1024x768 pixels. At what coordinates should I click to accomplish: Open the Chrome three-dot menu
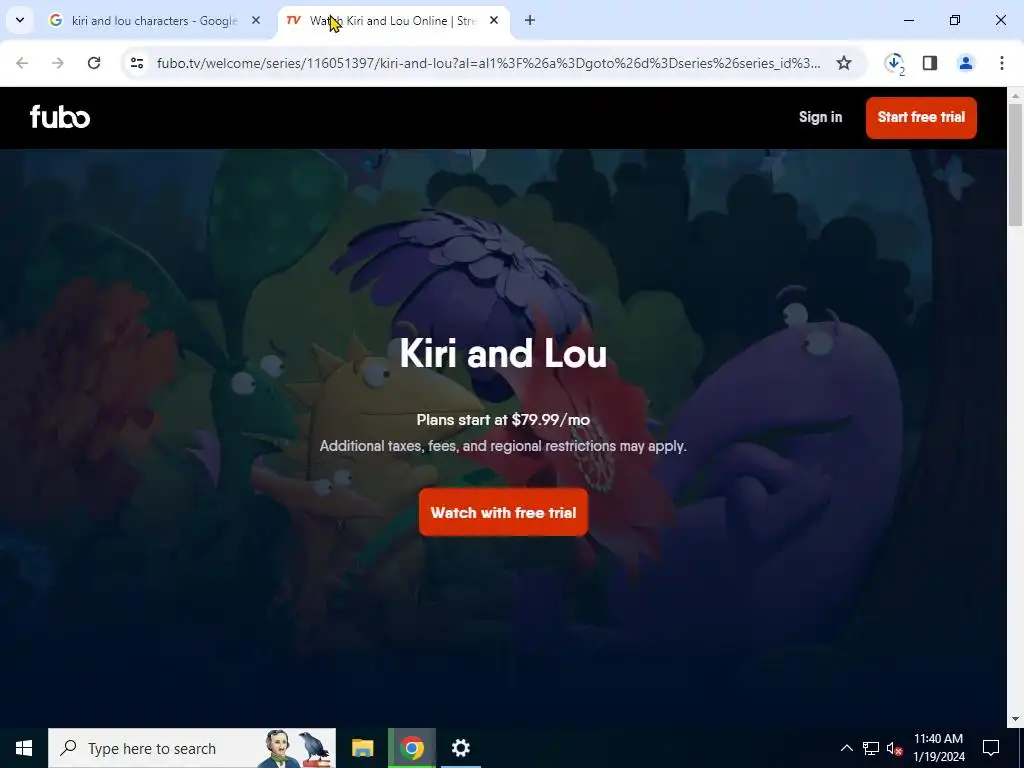1002,63
